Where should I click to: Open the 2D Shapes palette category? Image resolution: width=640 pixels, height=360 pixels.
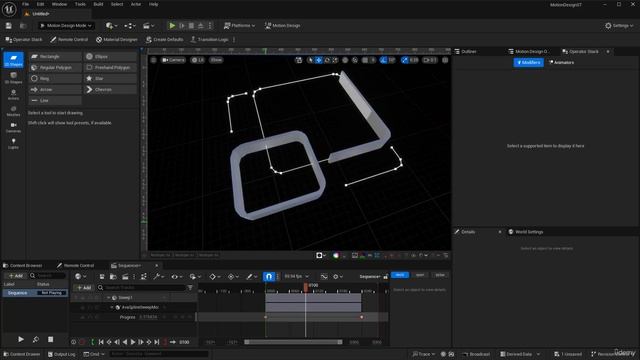pos(13,60)
